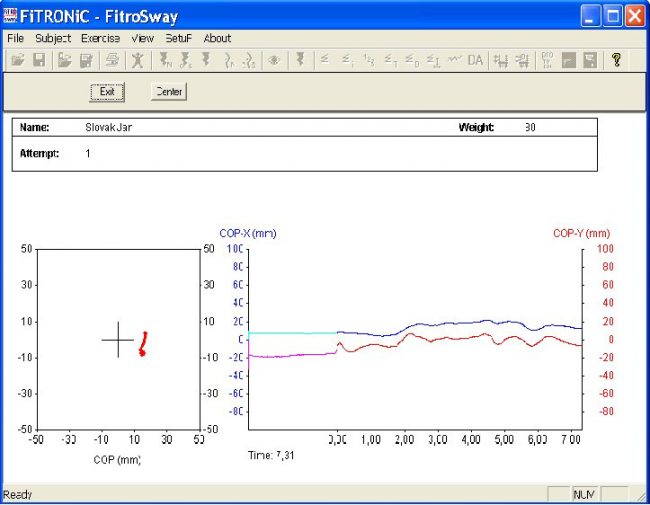
Task: Click the printer icon in the toolbar
Action: pyautogui.click(x=112, y=60)
